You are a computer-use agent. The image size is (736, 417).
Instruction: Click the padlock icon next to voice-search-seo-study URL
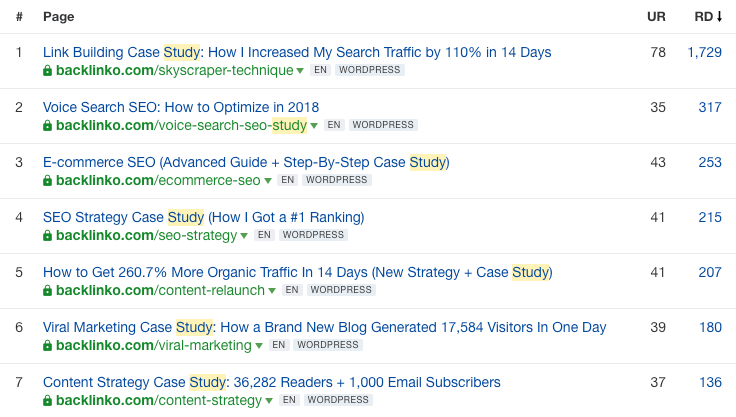(47, 126)
